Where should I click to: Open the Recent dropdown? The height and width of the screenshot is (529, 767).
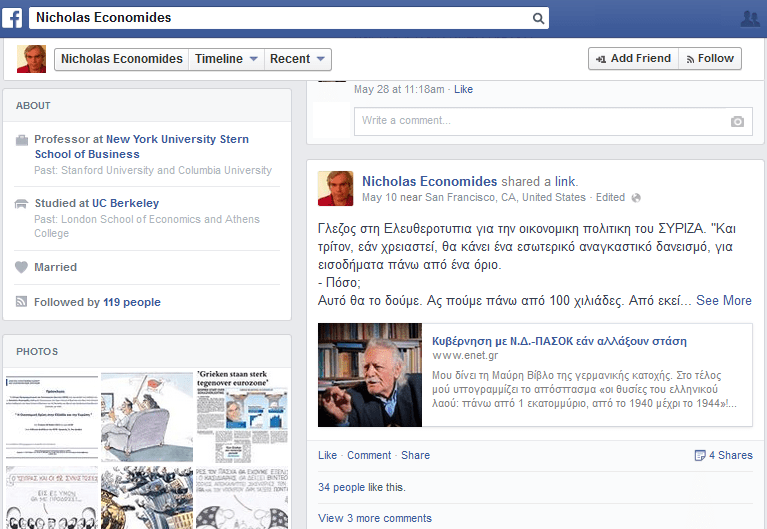coord(298,59)
